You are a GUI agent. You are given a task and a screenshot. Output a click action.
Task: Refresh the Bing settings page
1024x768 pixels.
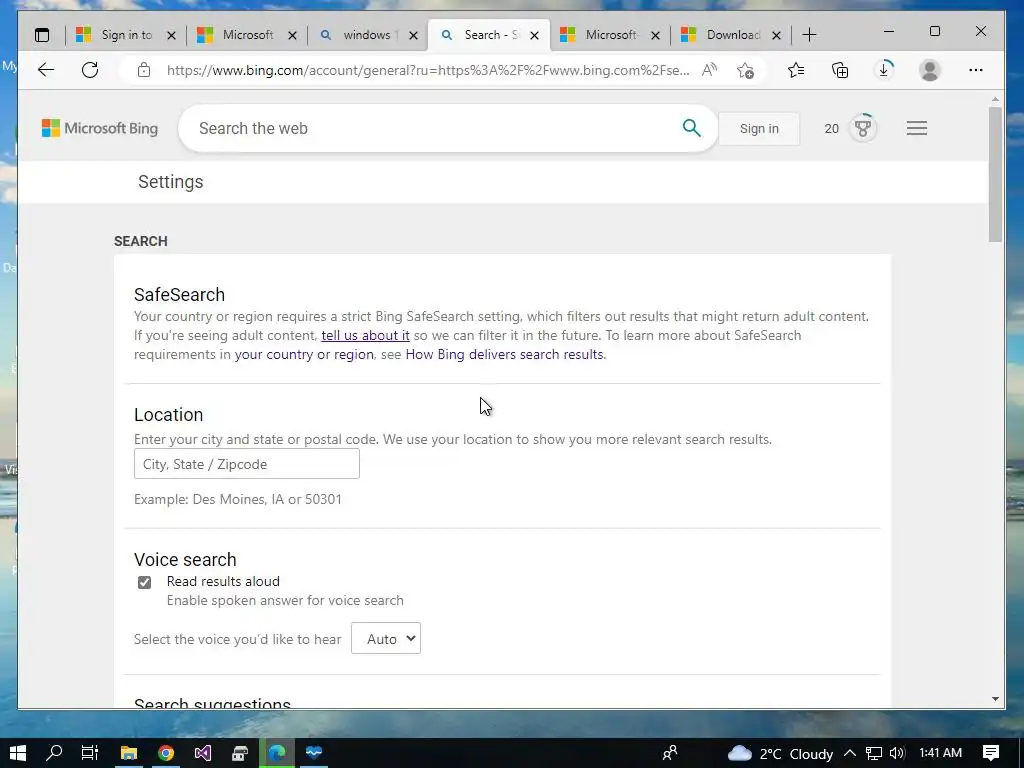coord(90,70)
